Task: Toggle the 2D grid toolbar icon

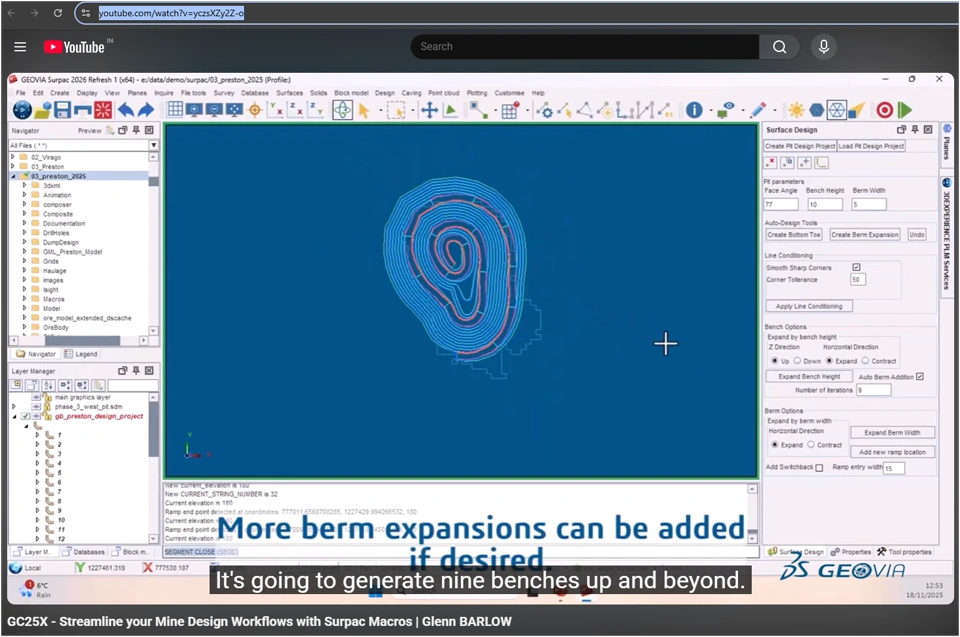Action: tap(175, 110)
